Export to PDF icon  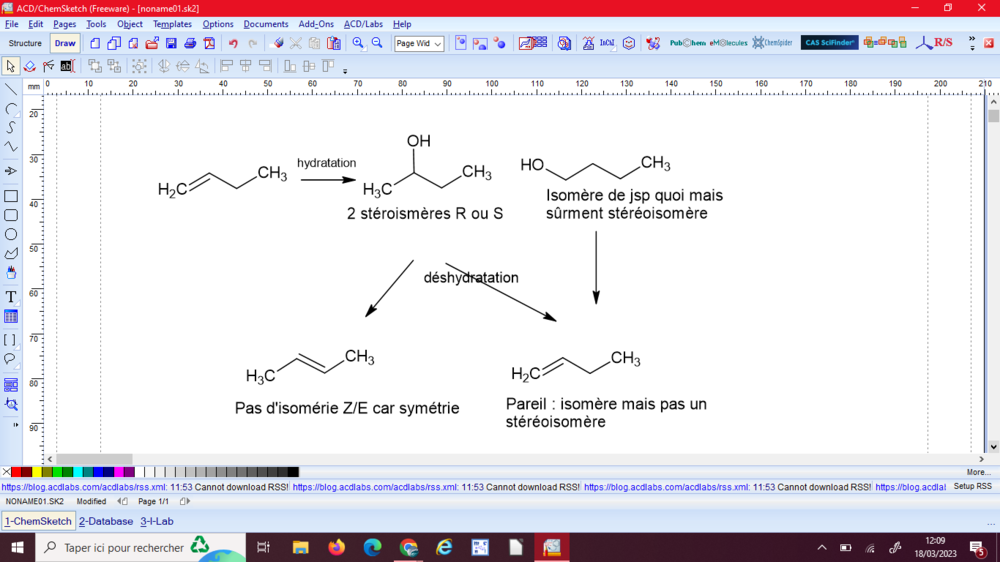[x=209, y=43]
